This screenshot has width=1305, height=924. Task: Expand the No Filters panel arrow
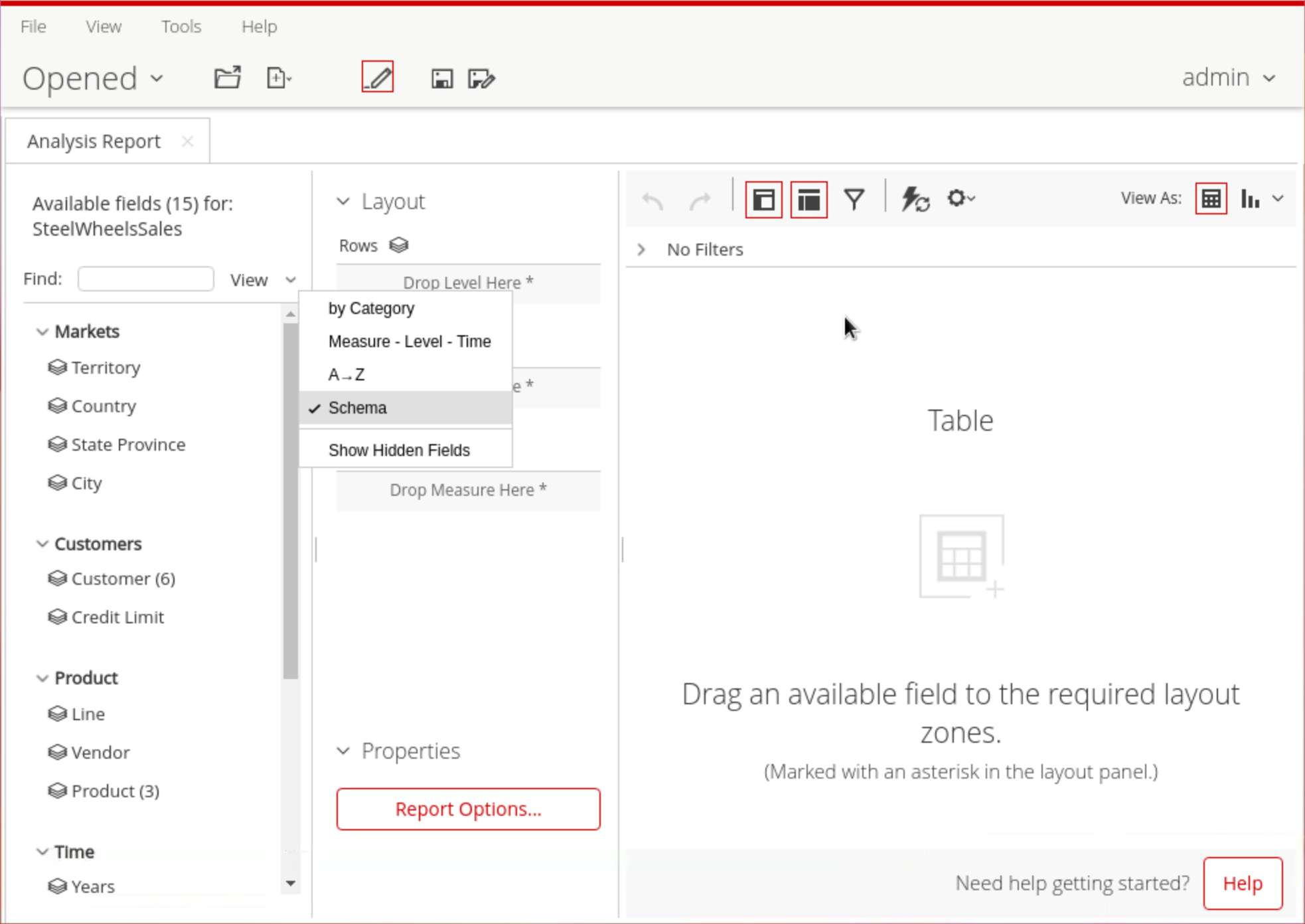(x=641, y=250)
